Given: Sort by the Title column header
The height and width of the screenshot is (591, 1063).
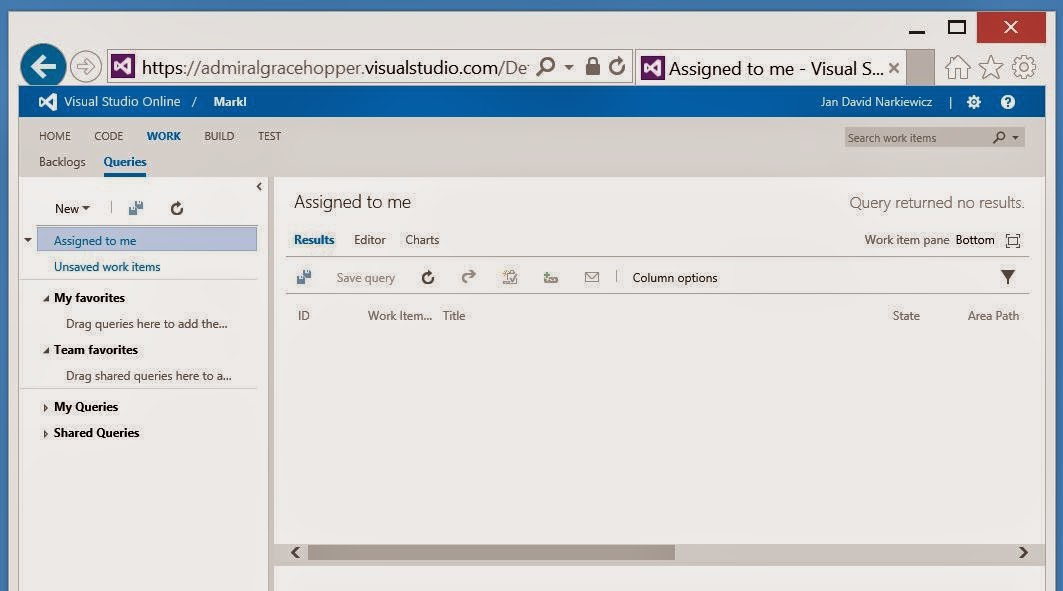Looking at the screenshot, I should [454, 316].
